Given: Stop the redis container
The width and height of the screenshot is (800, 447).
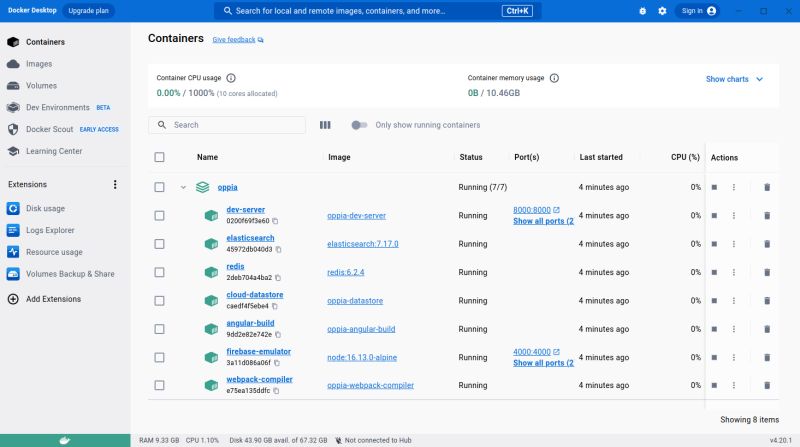Looking at the screenshot, I should pyautogui.click(x=714, y=272).
